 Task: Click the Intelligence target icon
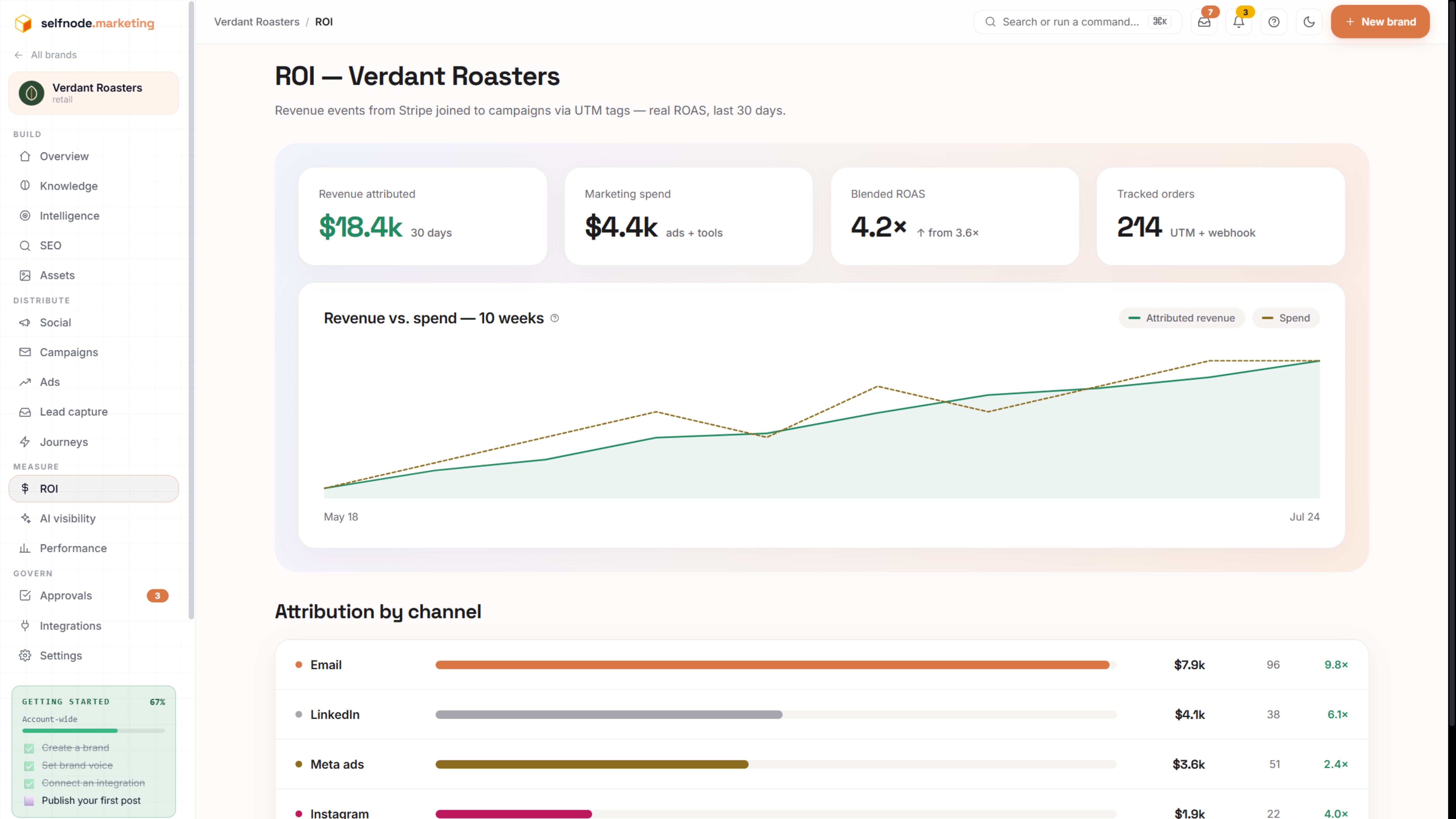pyautogui.click(x=25, y=215)
